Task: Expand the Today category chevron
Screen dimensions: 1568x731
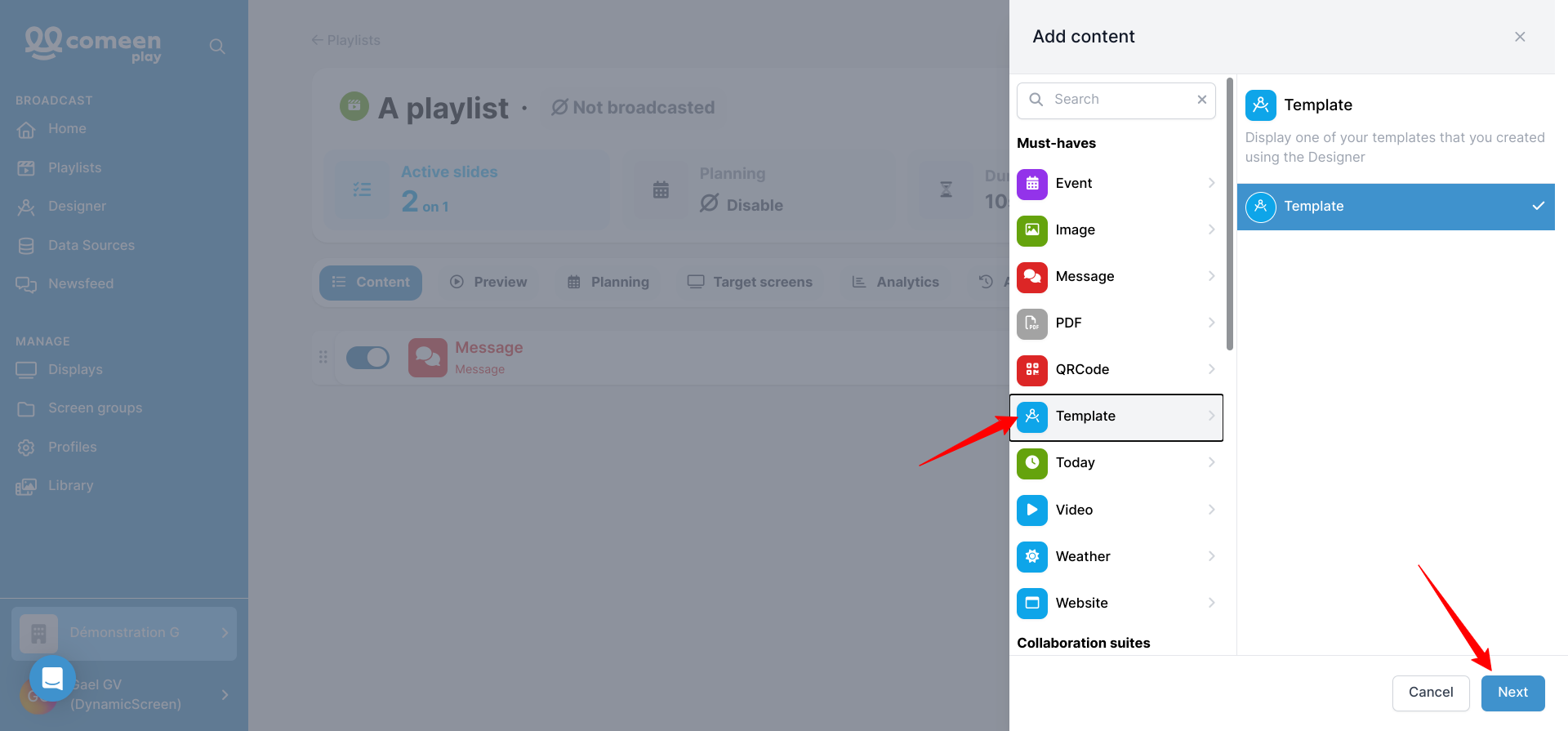Action: pos(1211,462)
